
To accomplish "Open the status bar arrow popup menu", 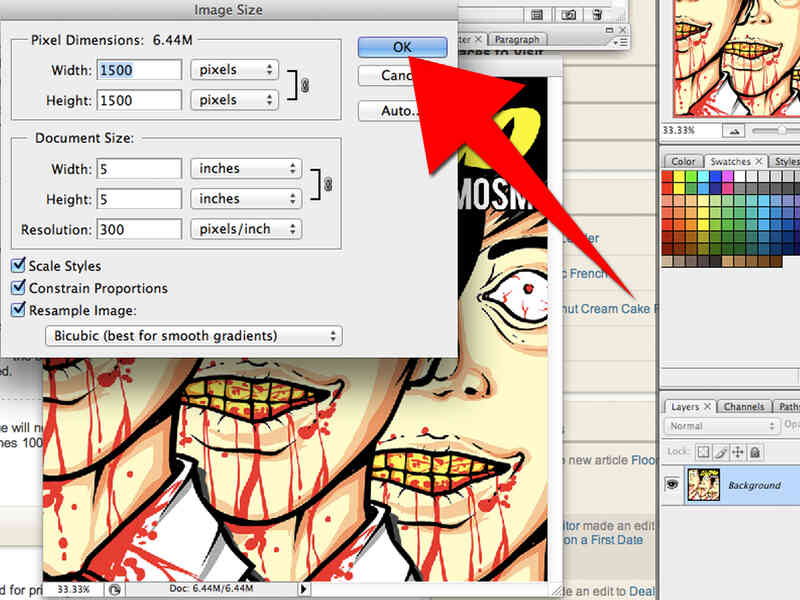I will coord(303,589).
